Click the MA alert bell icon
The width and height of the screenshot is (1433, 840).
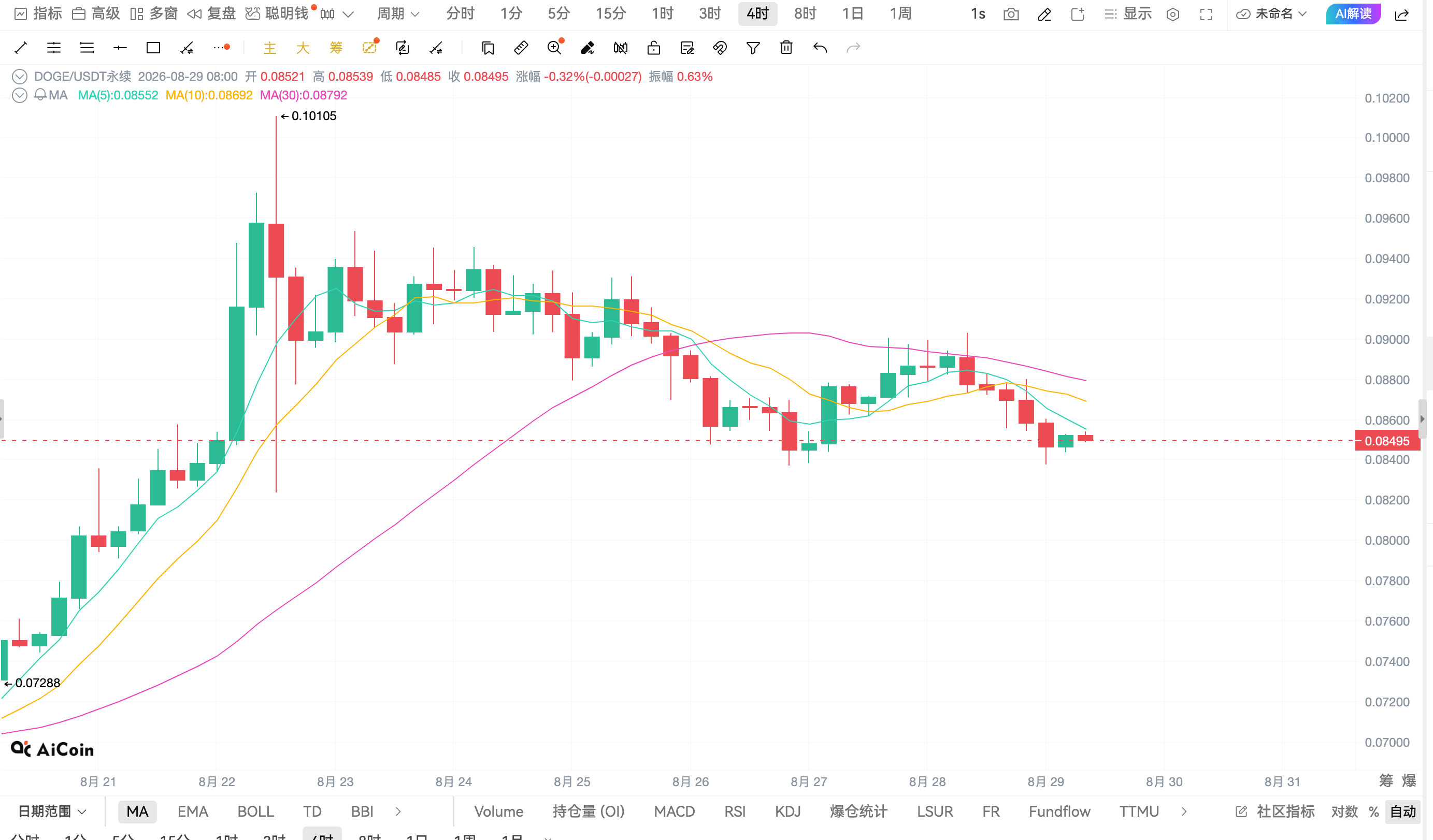(x=40, y=95)
